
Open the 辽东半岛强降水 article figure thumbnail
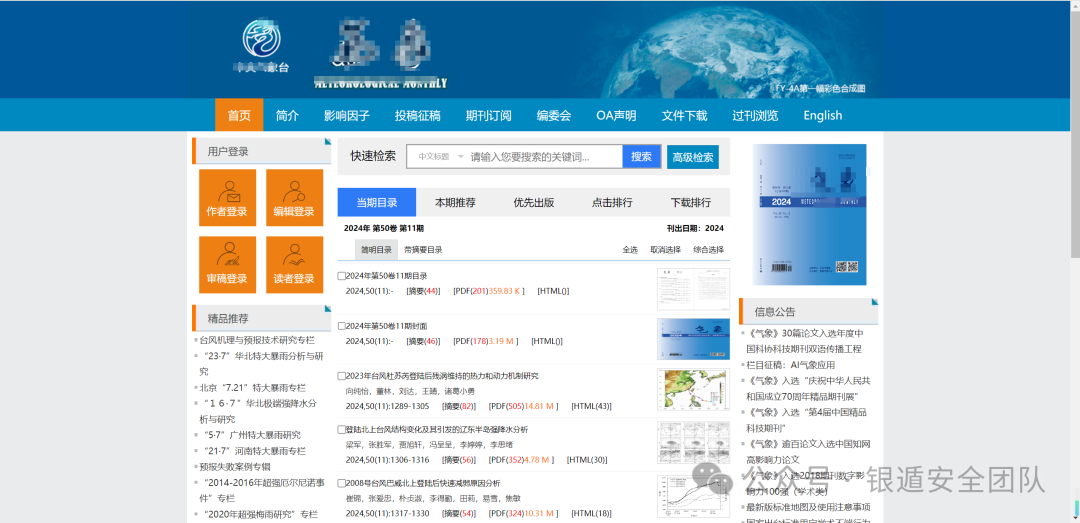(x=693, y=442)
